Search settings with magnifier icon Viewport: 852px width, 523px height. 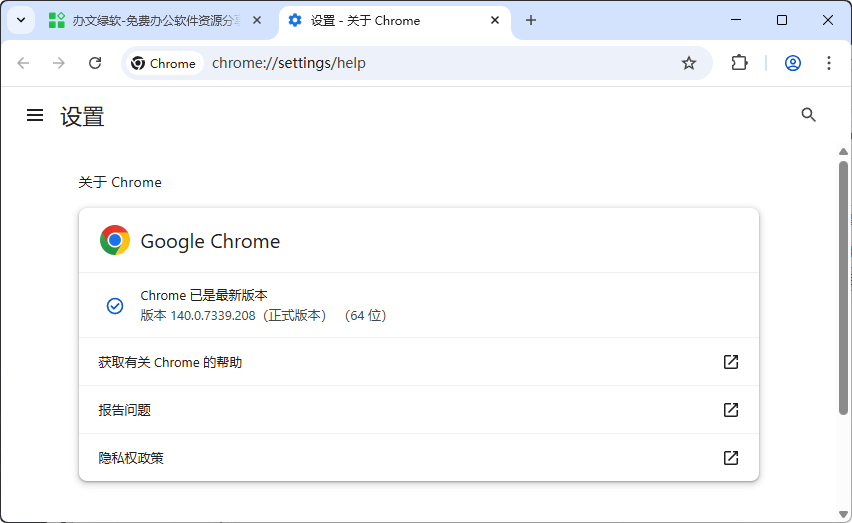click(x=809, y=115)
